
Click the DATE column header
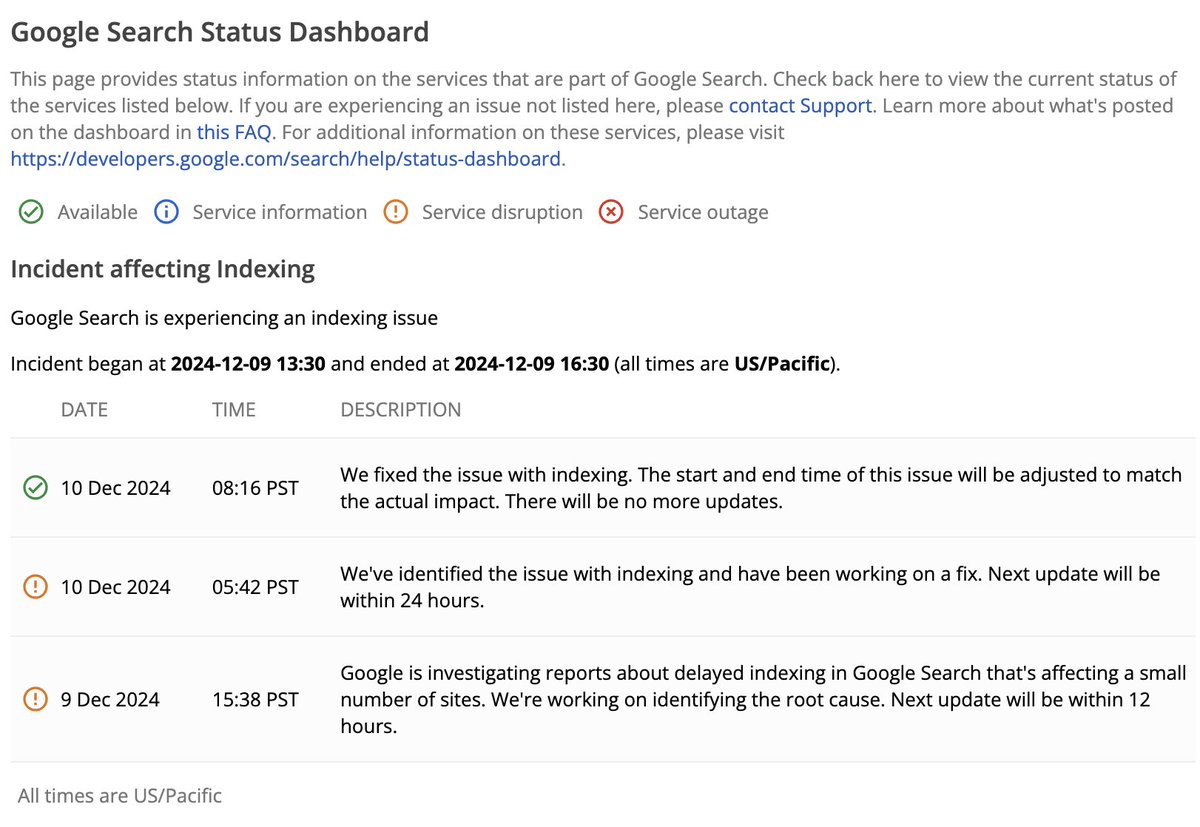click(84, 410)
